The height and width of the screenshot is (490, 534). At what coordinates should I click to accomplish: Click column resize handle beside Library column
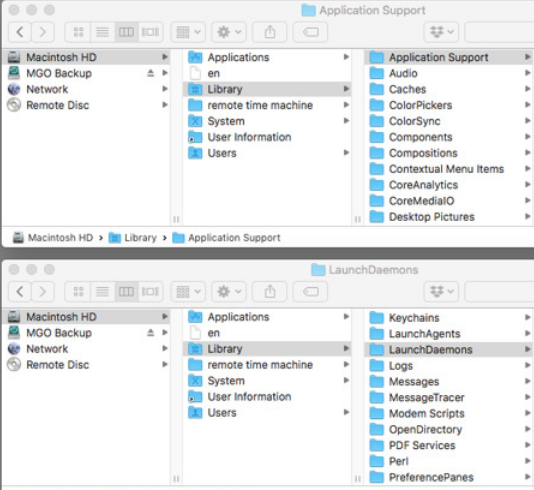pos(358,219)
